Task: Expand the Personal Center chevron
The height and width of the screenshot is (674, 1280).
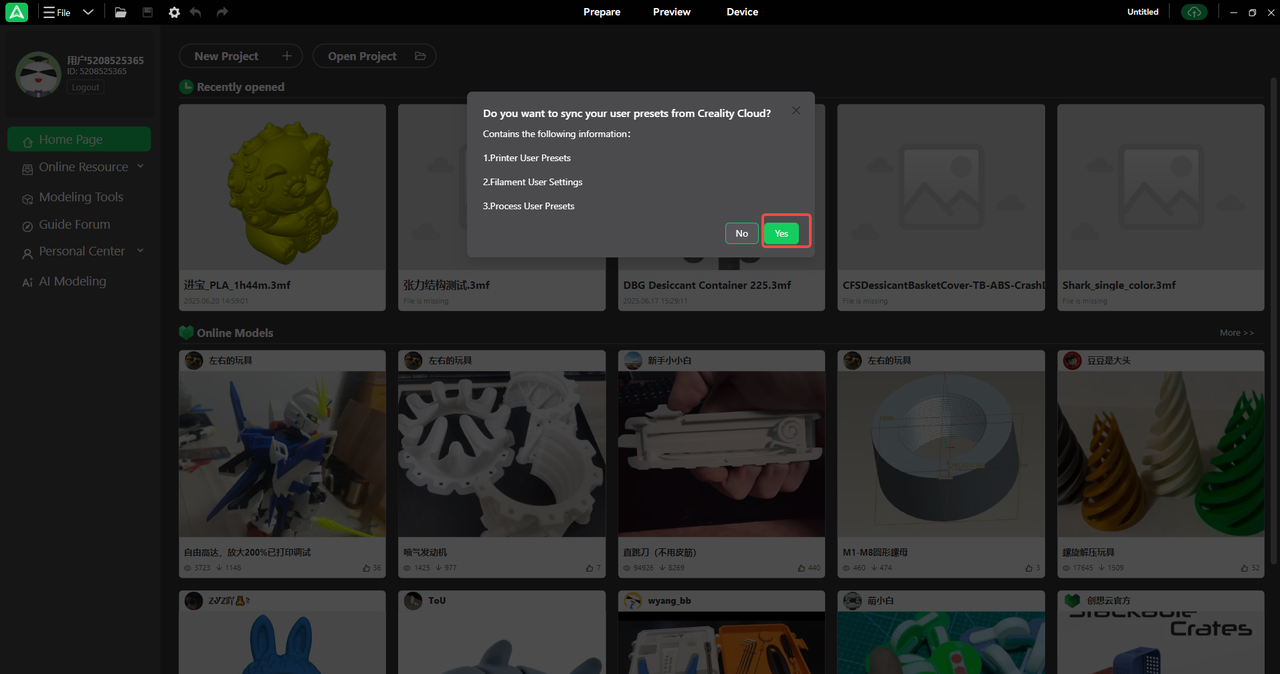Action: pos(140,251)
